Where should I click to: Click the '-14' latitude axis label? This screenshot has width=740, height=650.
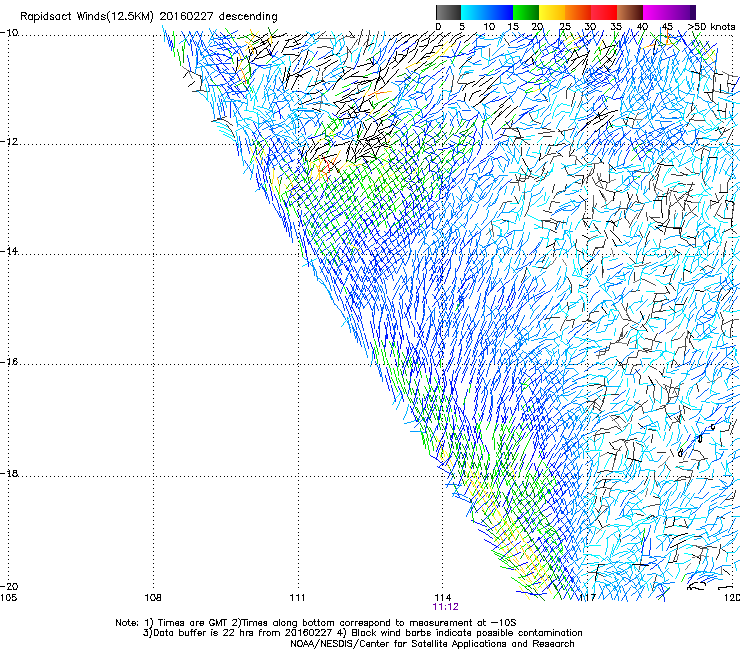[x=10, y=251]
